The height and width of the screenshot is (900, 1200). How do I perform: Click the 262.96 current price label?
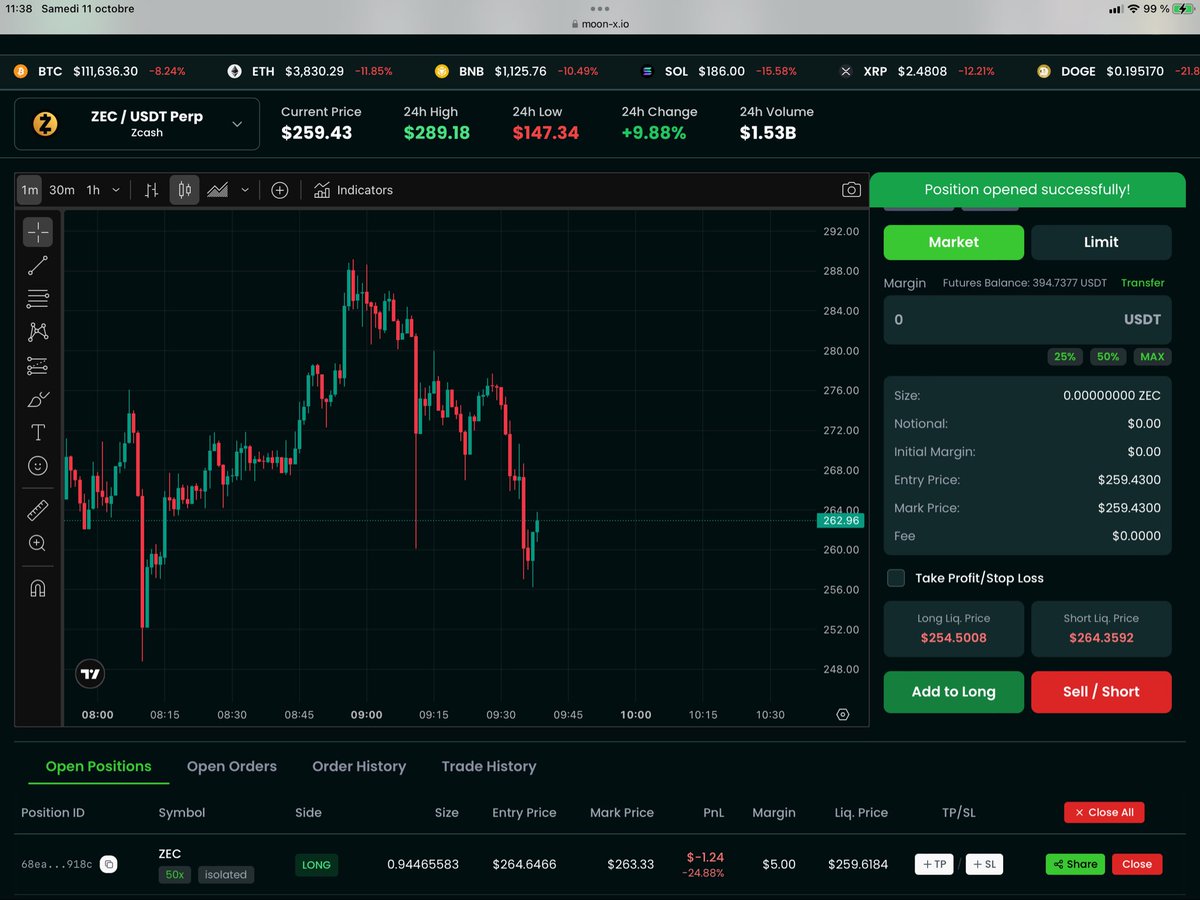(840, 520)
